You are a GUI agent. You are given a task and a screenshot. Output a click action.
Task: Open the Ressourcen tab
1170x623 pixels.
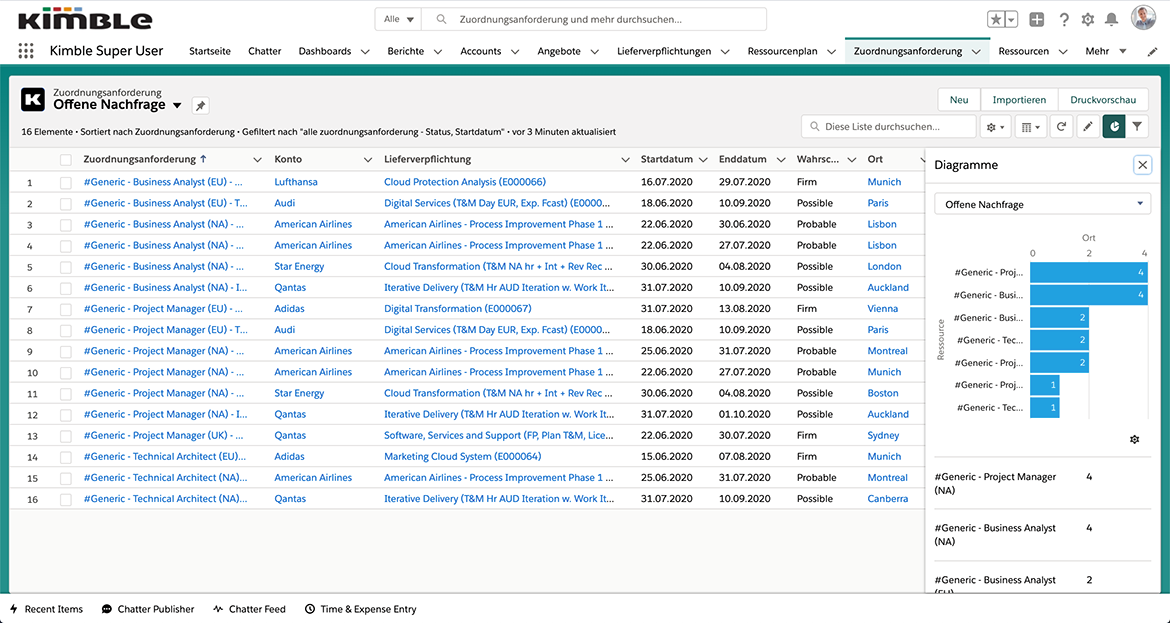click(1024, 51)
